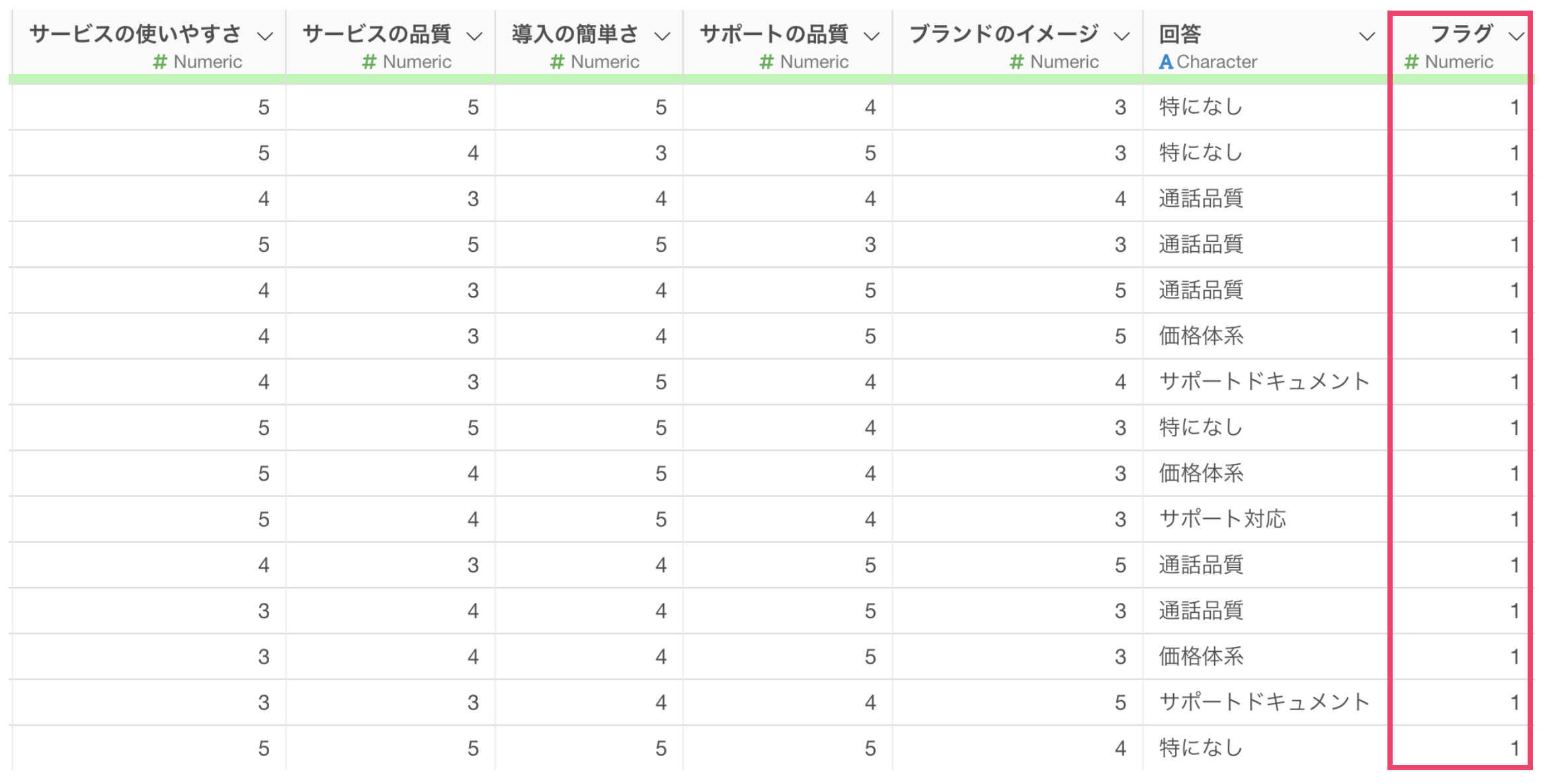
Task: Click Numeric hash icon under サポートの品質
Action: (x=766, y=62)
